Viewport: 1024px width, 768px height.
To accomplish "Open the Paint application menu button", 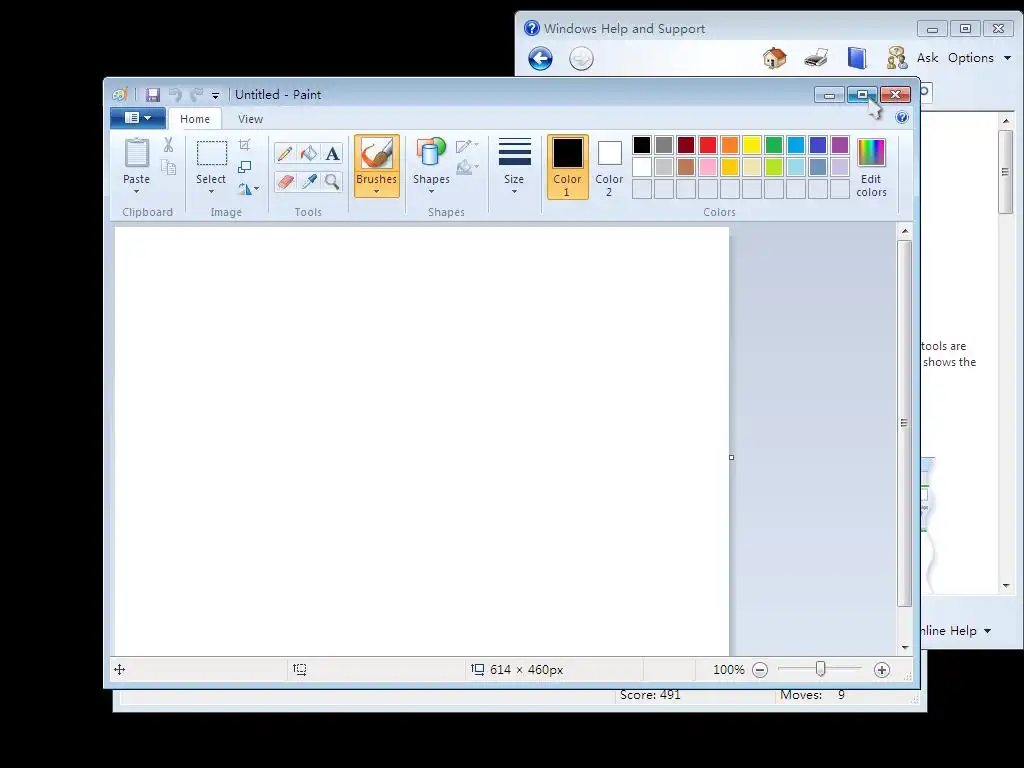I will [x=138, y=118].
